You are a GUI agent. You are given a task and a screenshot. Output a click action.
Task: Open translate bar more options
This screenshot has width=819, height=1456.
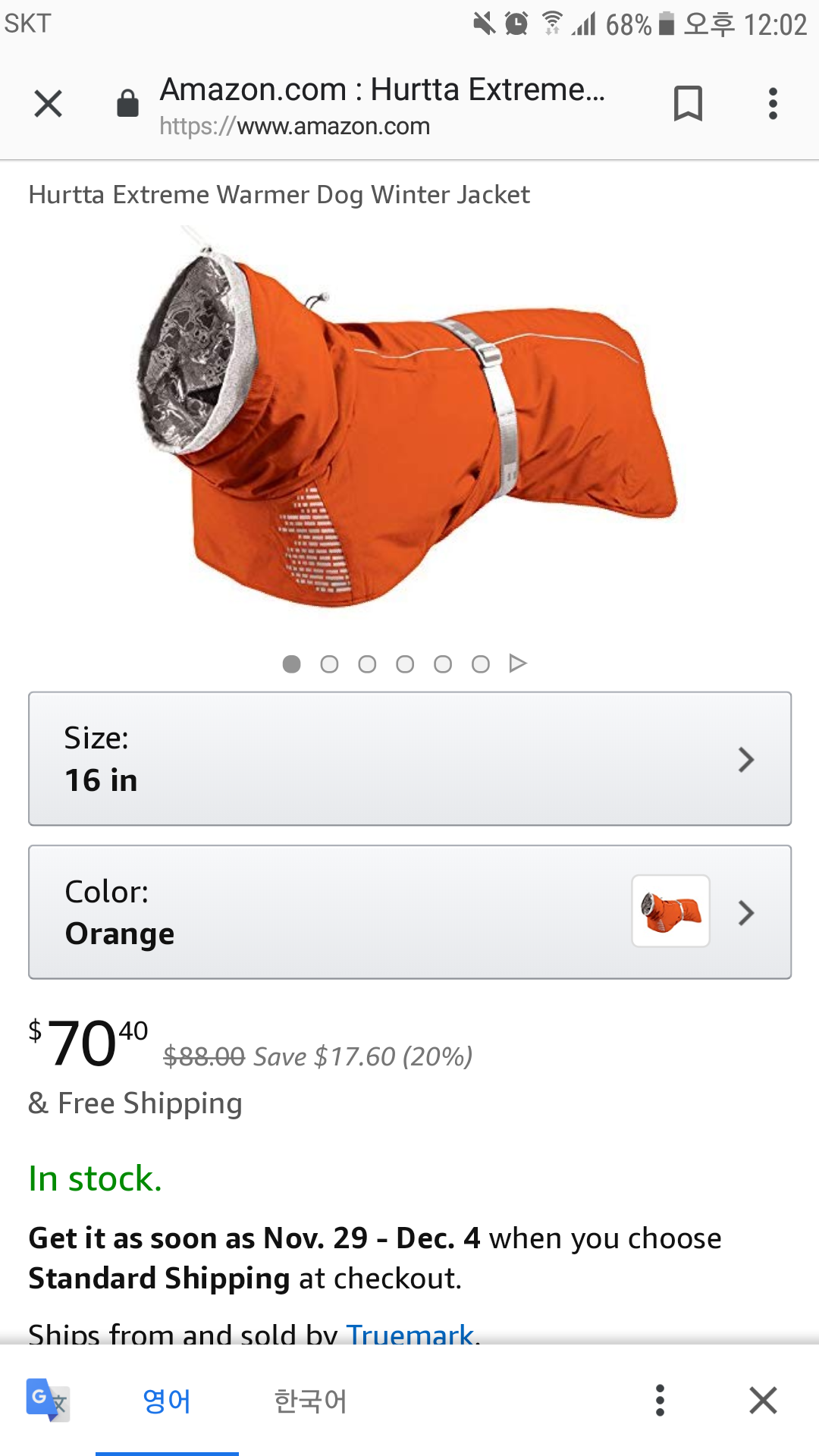point(660,1400)
